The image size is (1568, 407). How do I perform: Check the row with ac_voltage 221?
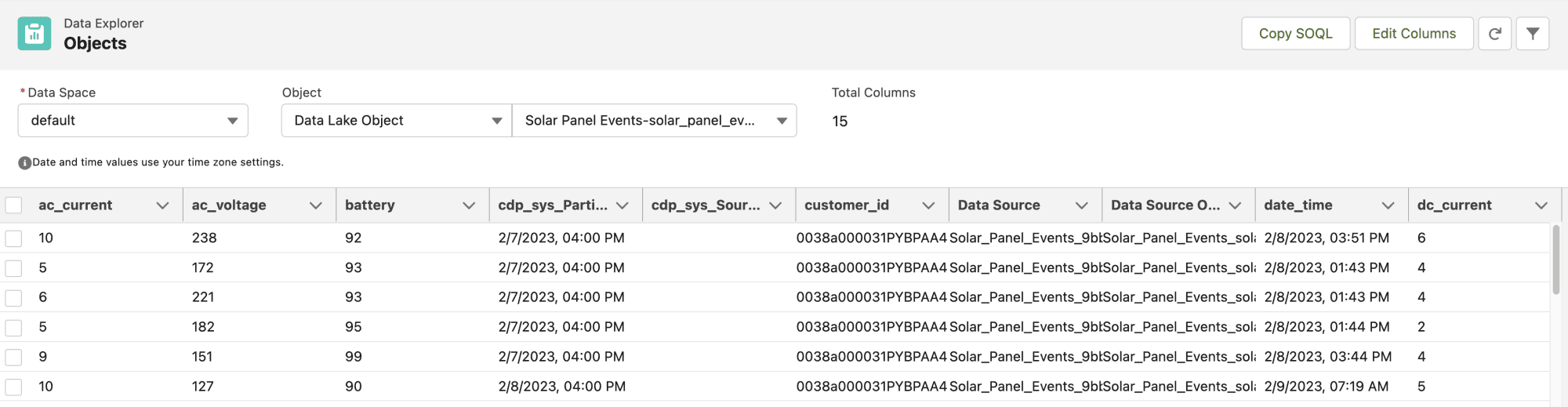click(x=13, y=298)
